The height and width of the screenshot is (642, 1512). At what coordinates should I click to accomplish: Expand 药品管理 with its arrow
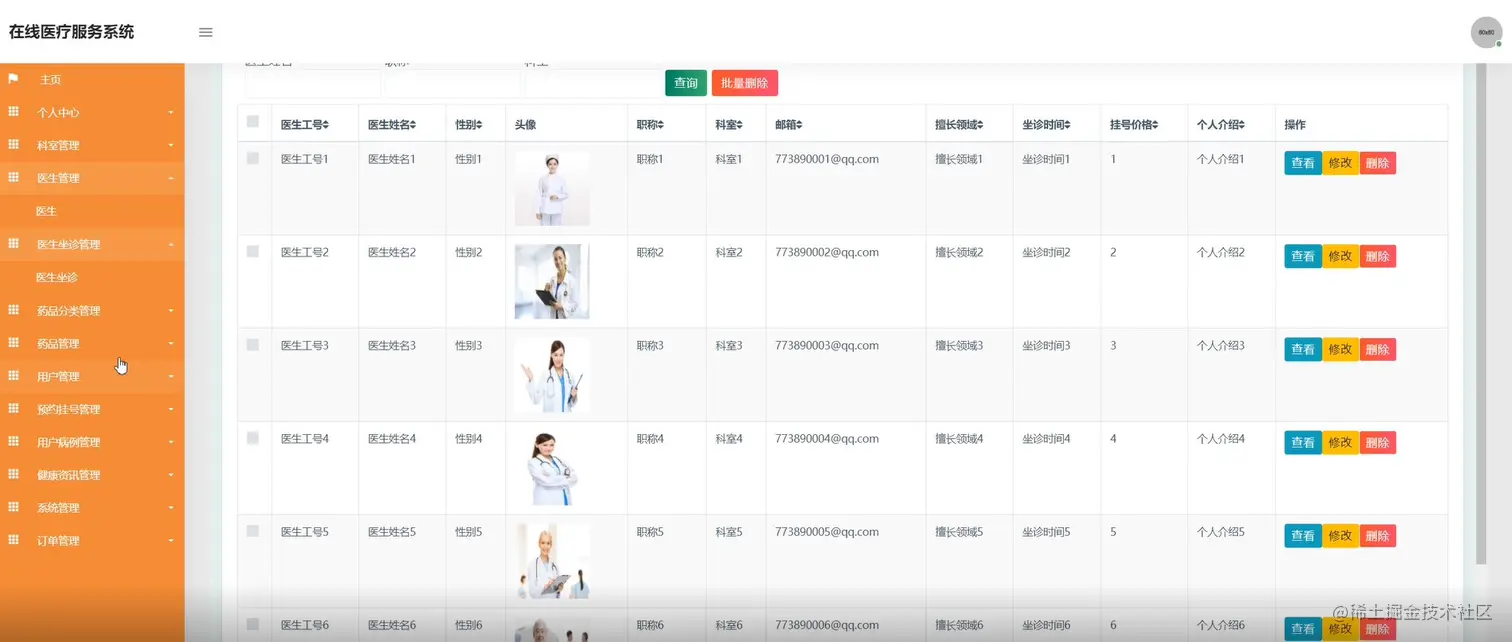click(171, 344)
